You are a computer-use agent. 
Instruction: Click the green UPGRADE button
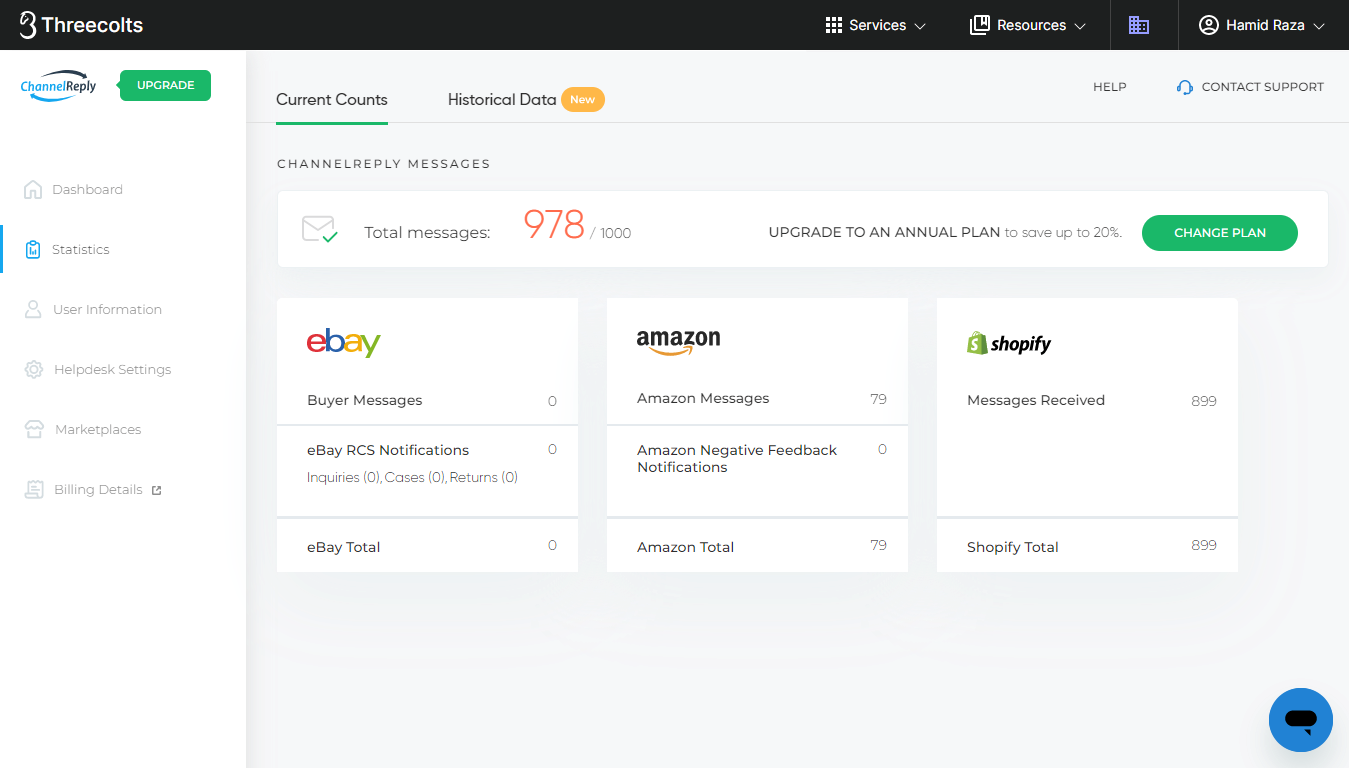tap(165, 85)
